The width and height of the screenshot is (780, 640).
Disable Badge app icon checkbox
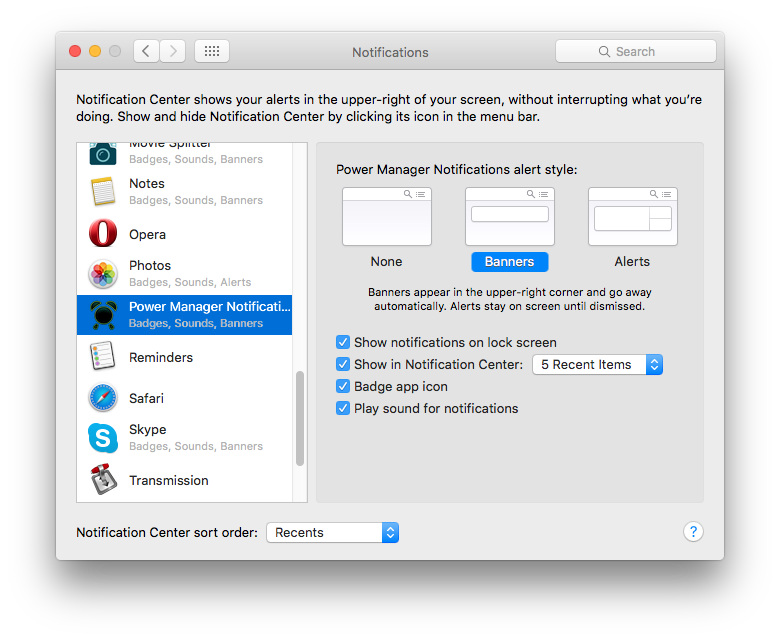tap(343, 386)
